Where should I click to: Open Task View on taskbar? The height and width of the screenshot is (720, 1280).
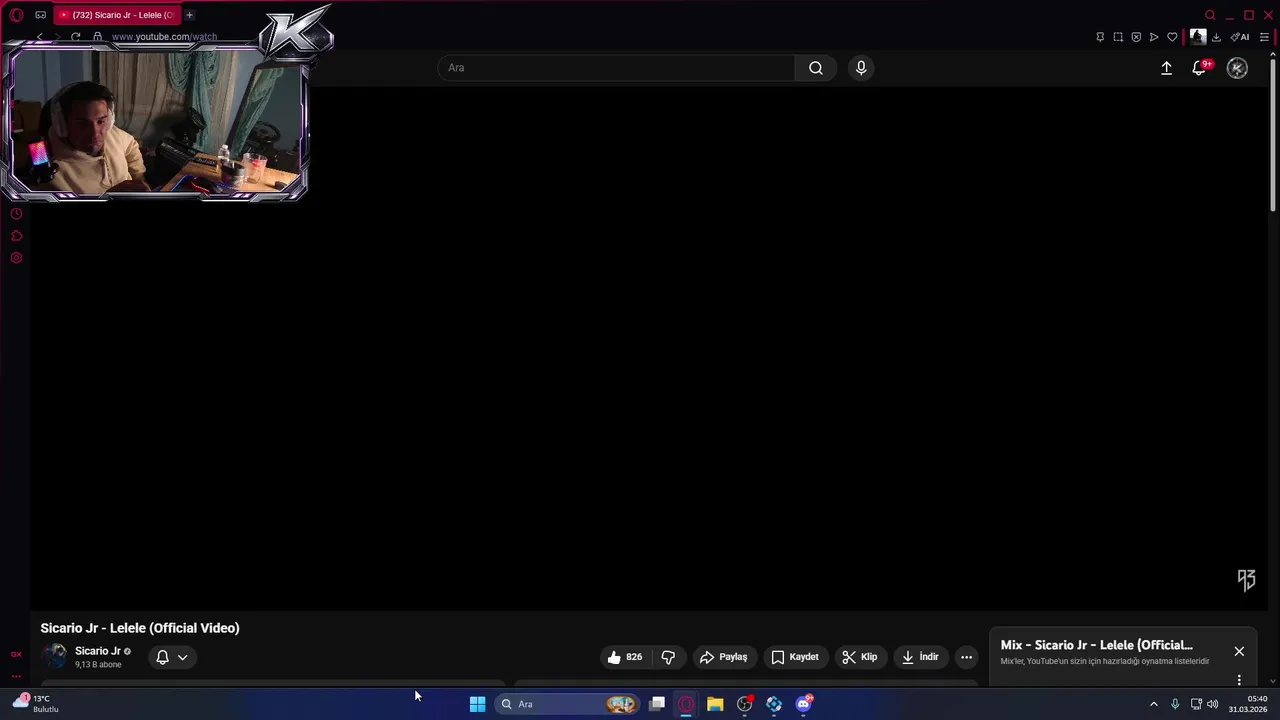tap(657, 704)
